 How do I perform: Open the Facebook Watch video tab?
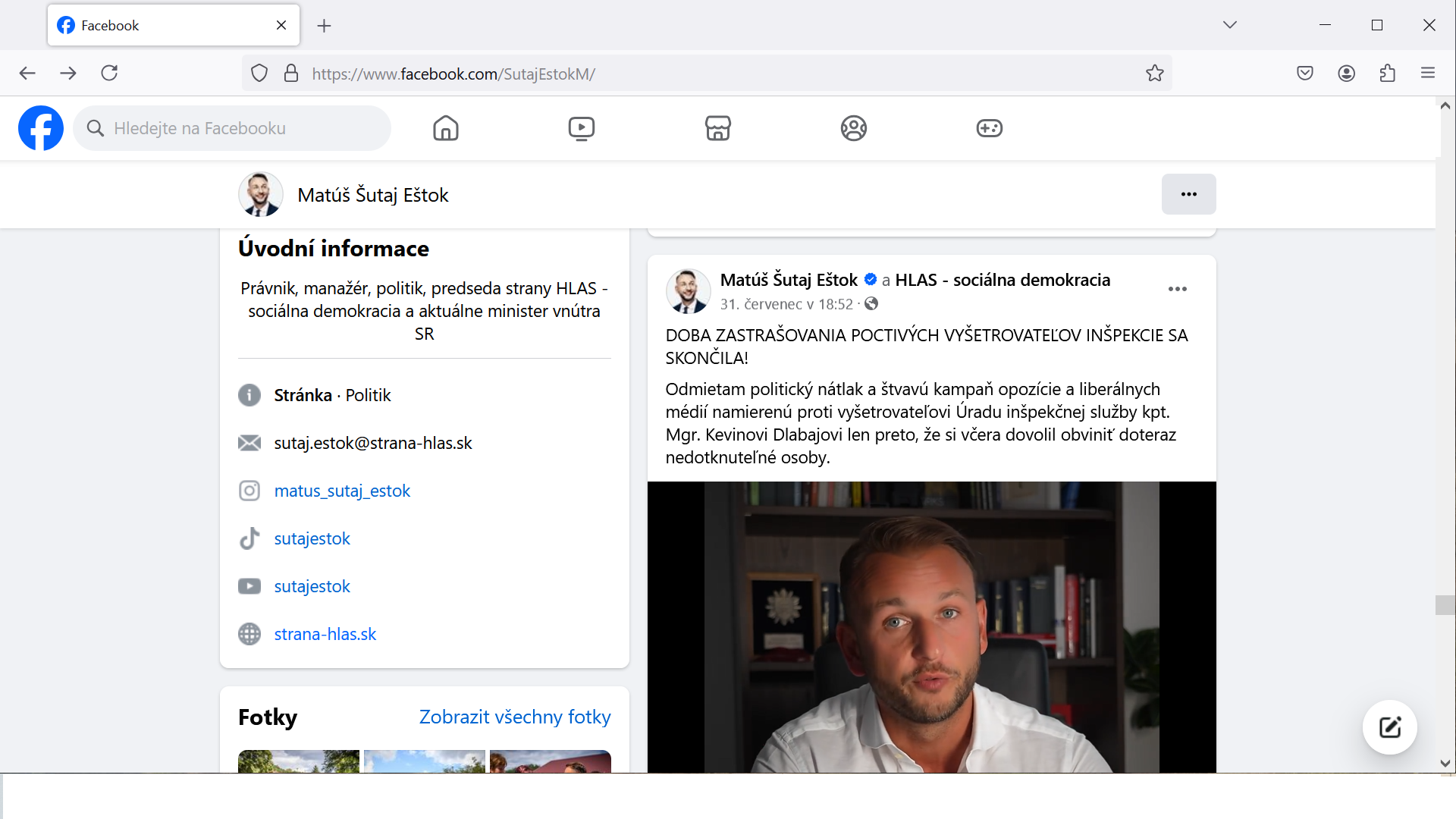582,128
